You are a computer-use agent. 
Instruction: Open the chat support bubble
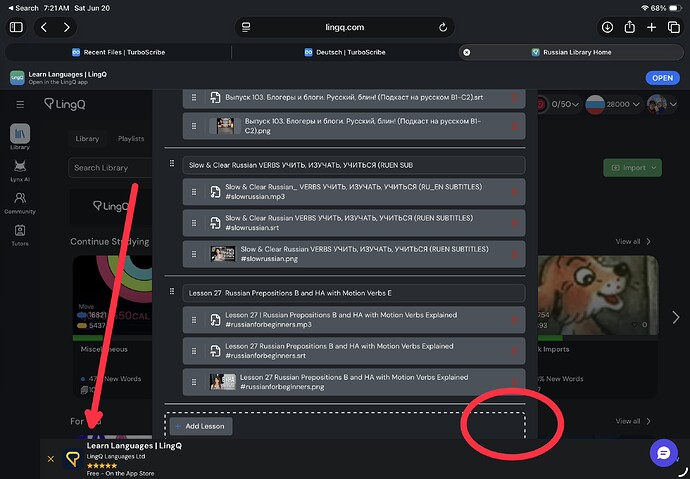coord(663,453)
